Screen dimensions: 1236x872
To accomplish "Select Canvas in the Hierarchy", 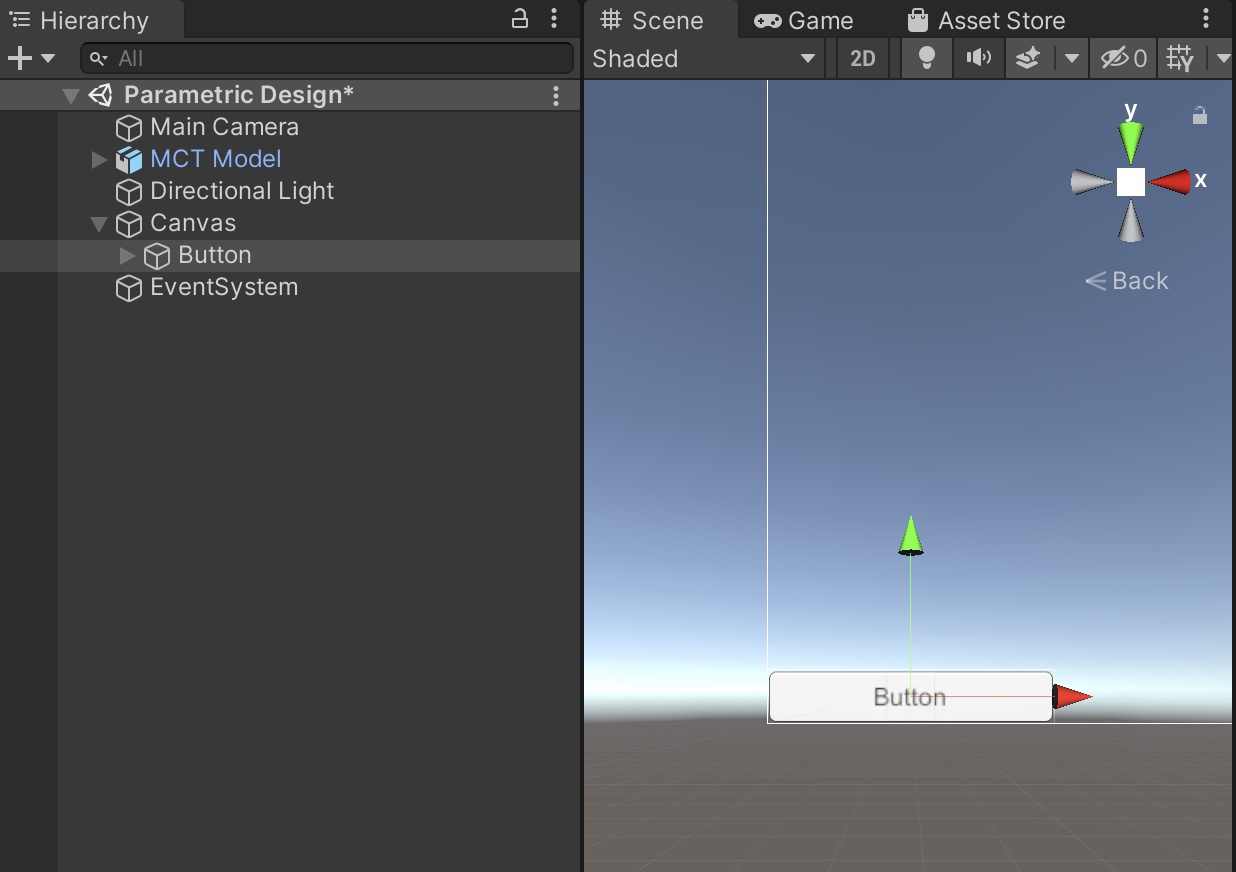I will (x=193, y=223).
